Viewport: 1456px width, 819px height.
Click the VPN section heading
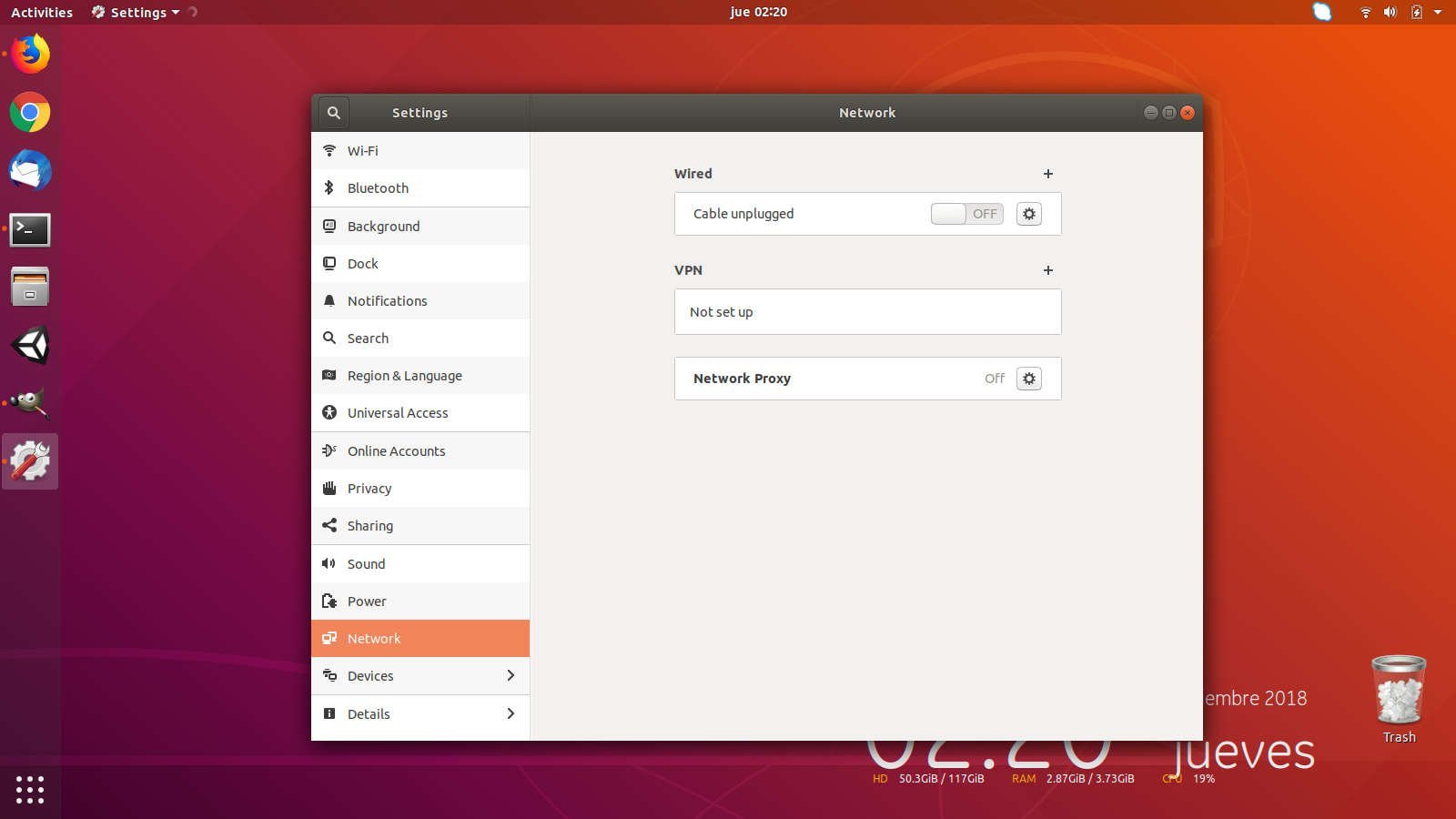point(688,270)
